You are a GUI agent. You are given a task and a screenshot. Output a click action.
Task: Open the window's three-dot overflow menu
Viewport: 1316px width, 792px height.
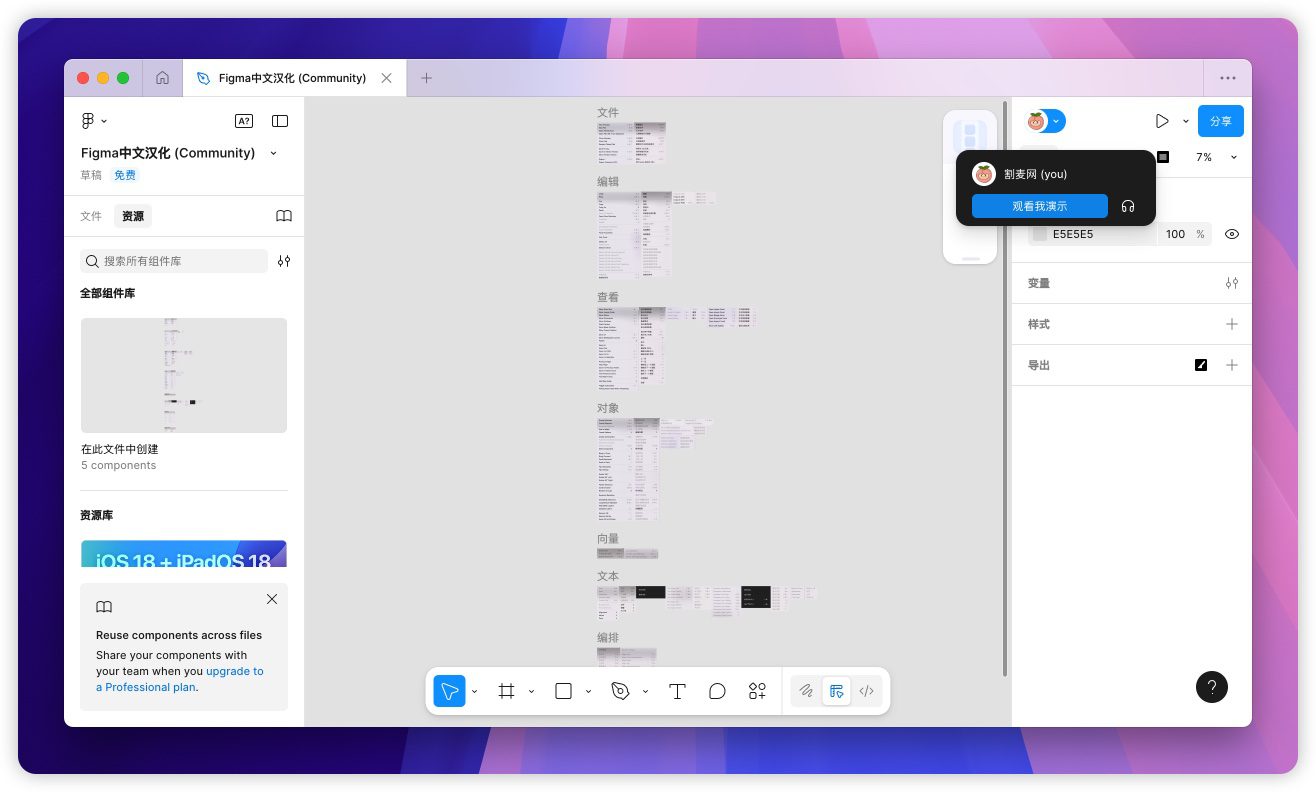[x=1228, y=78]
